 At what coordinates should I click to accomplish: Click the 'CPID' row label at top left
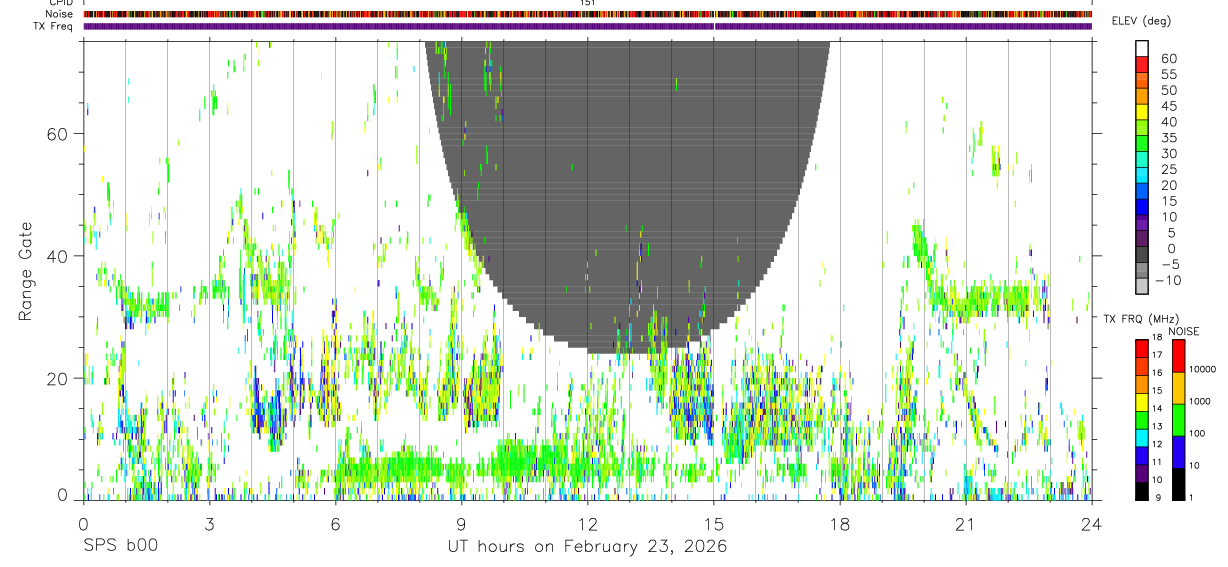59,3
